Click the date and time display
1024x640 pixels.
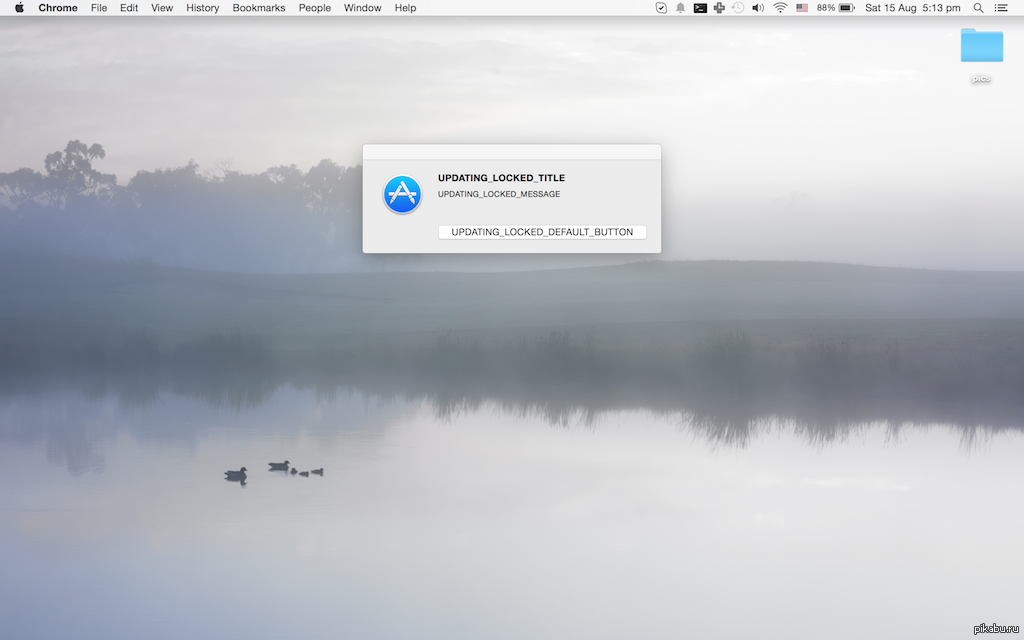[913, 8]
